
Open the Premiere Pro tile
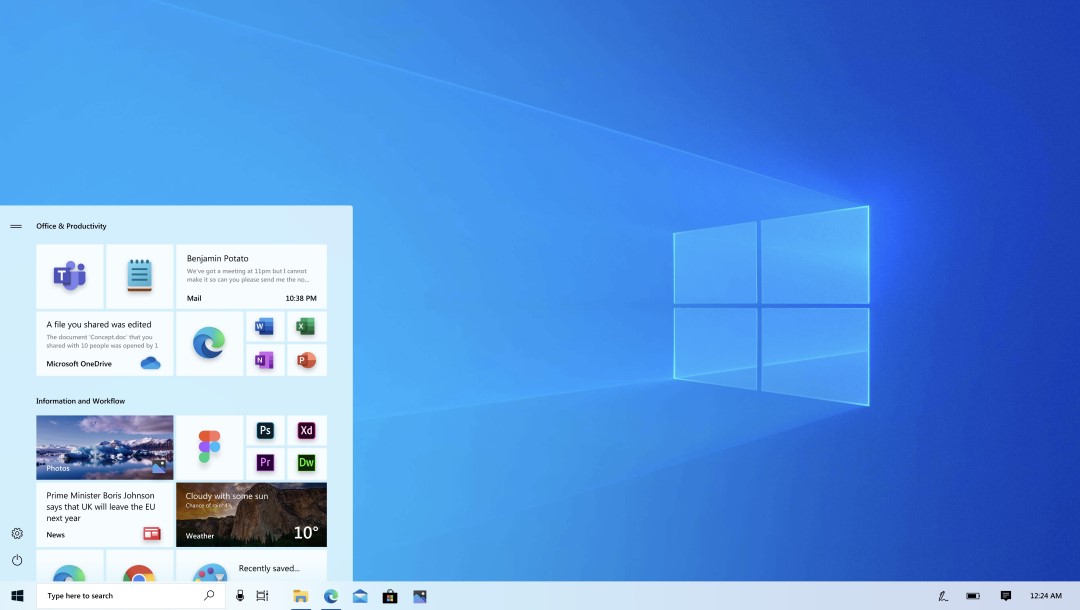click(265, 463)
